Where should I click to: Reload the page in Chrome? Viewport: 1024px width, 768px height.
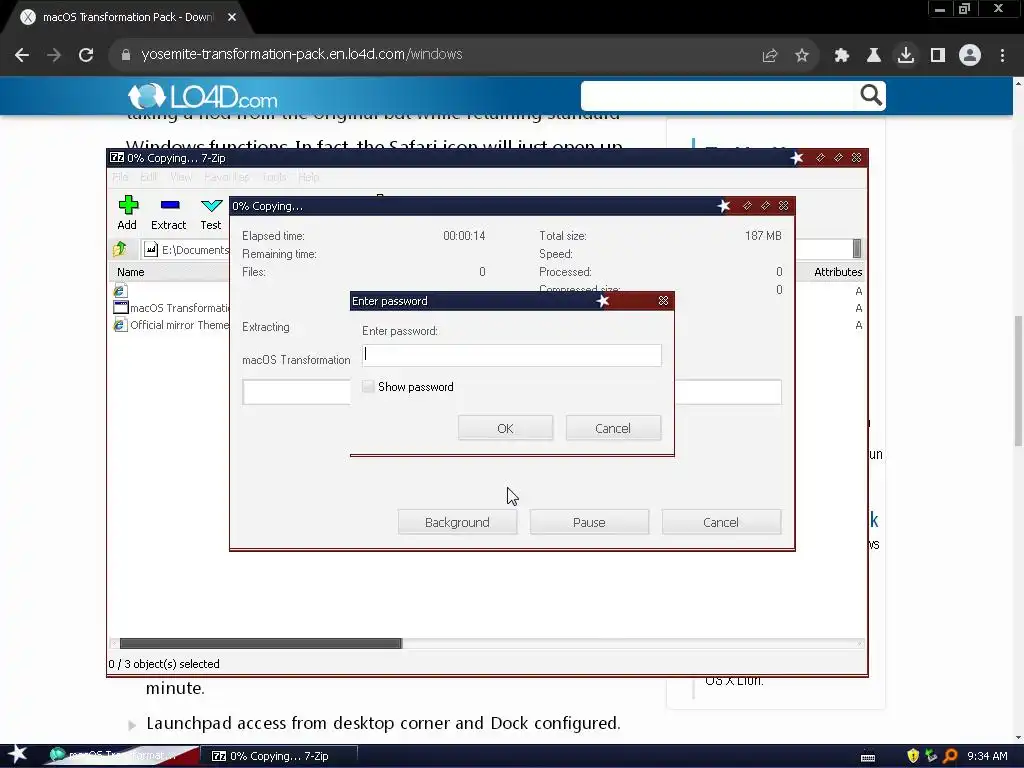point(86,55)
